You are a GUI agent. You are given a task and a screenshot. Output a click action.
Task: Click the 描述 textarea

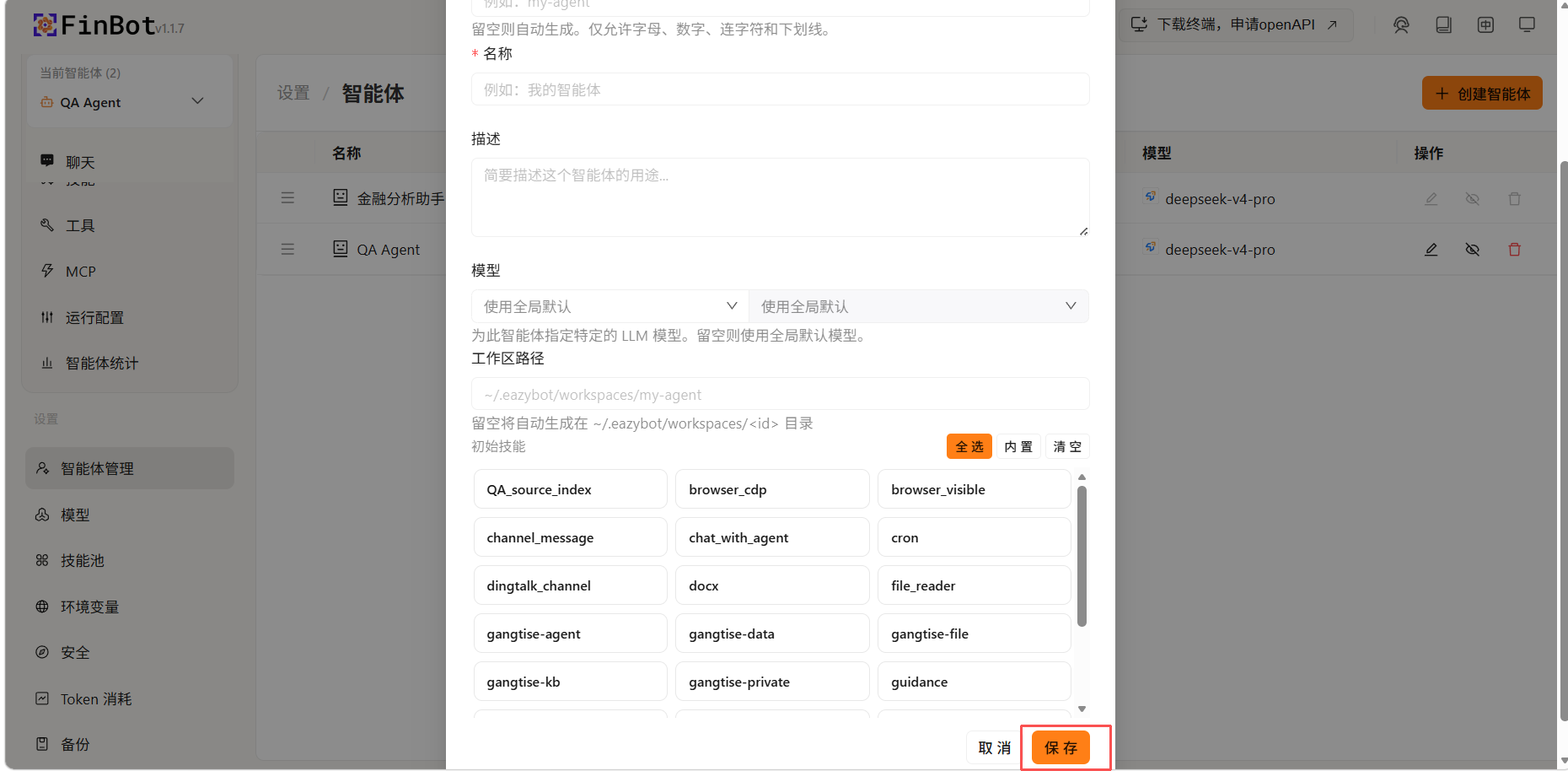(781, 197)
